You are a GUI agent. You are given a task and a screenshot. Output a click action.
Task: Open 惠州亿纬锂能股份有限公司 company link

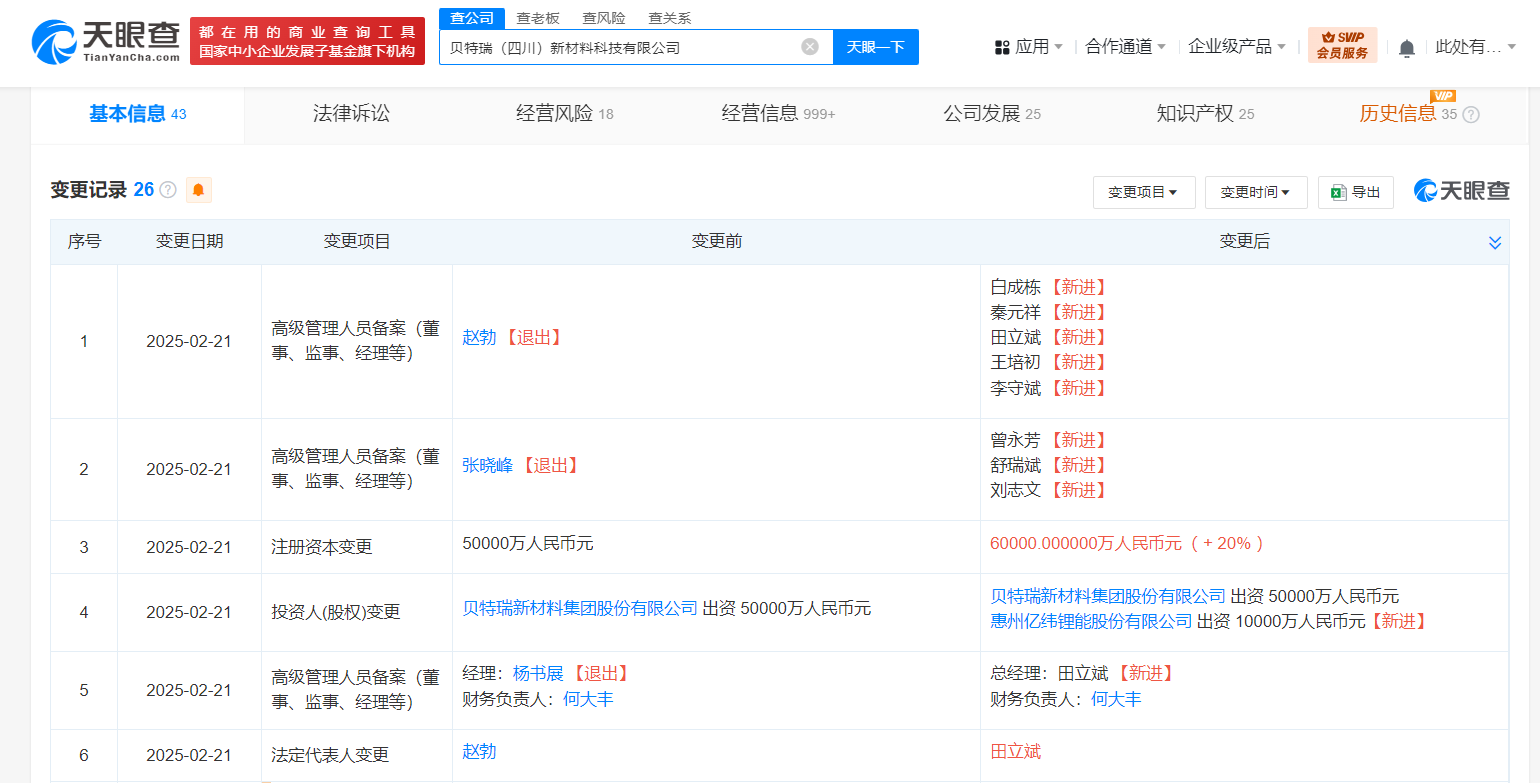[1091, 621]
